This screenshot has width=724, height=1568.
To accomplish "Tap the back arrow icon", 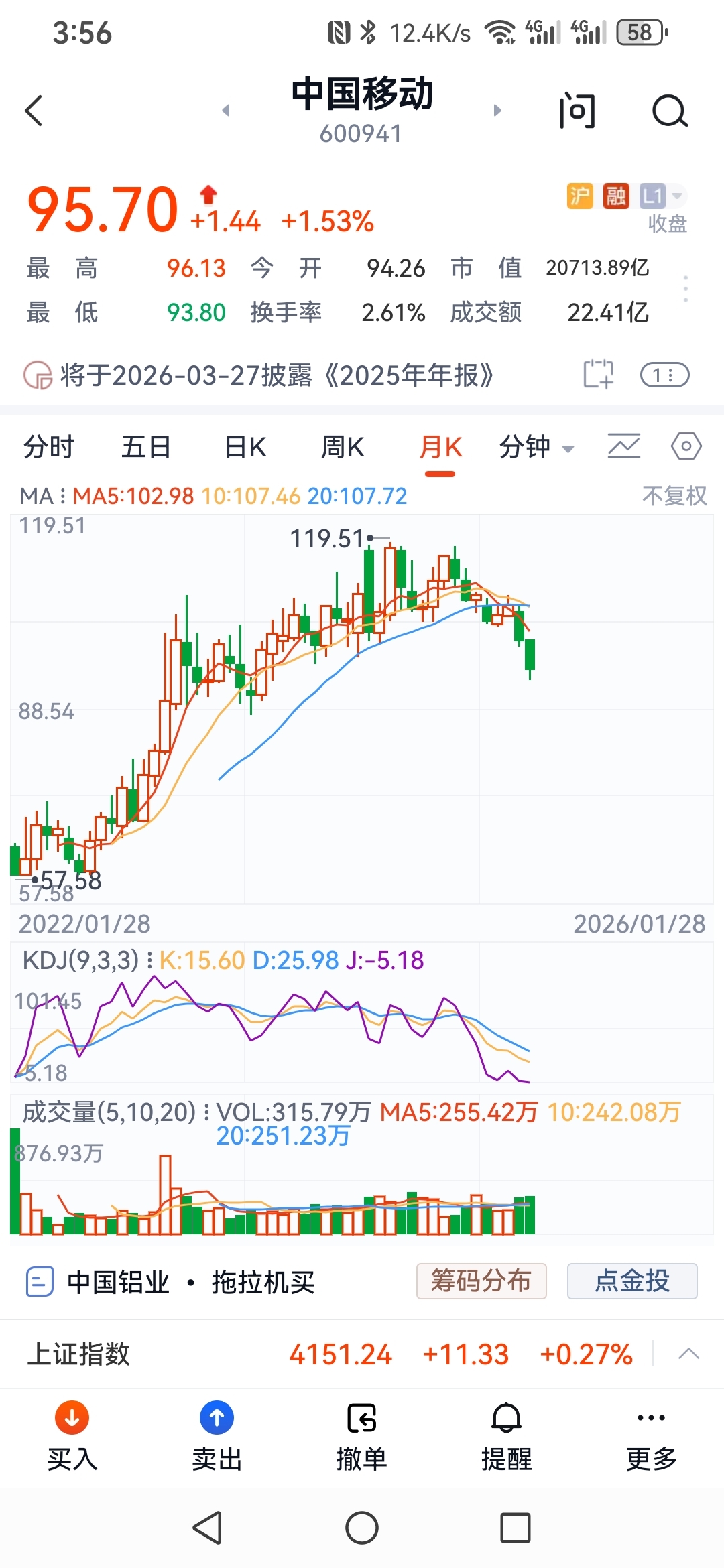I will (x=34, y=111).
